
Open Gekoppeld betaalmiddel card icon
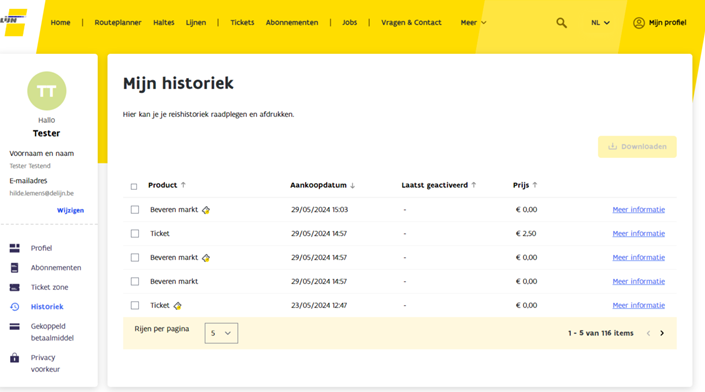[x=14, y=326]
